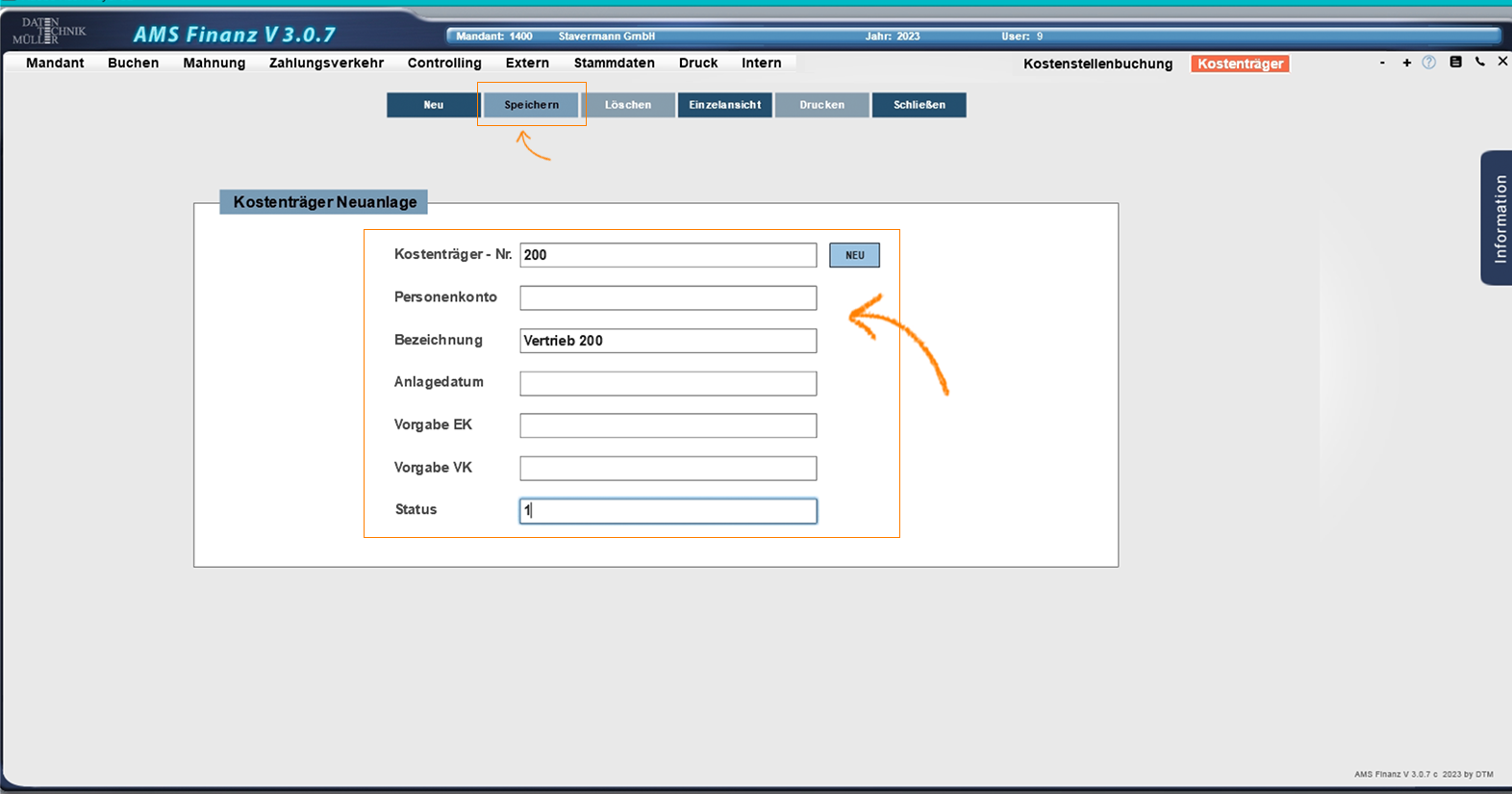This screenshot has height=794, width=1512.
Task: Select the Kostenträger tab
Action: [x=1240, y=64]
